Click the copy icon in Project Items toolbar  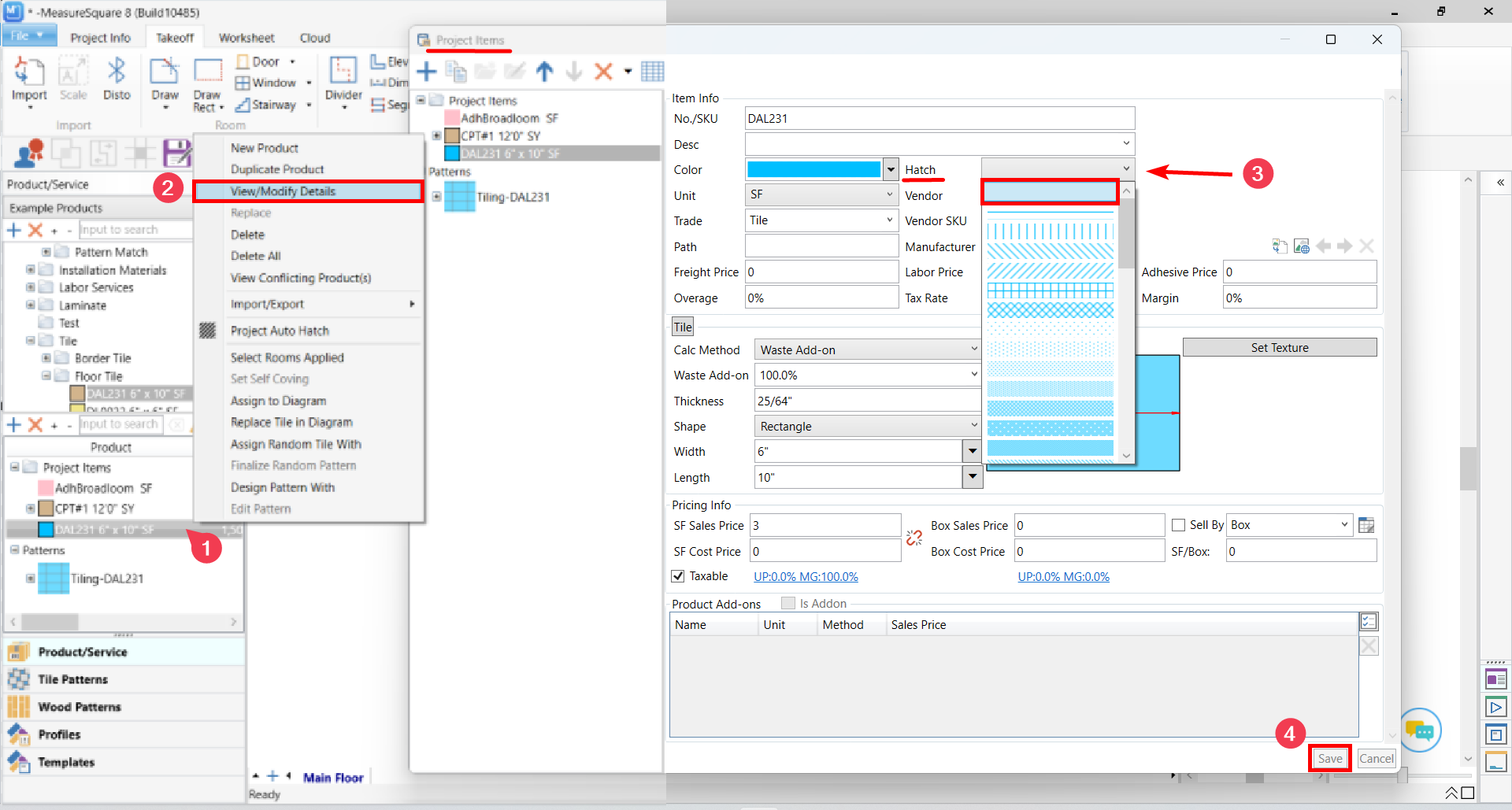(x=456, y=72)
